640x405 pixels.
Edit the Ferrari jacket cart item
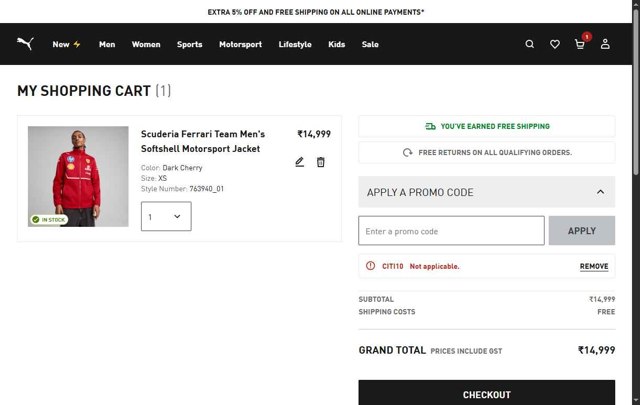point(299,162)
